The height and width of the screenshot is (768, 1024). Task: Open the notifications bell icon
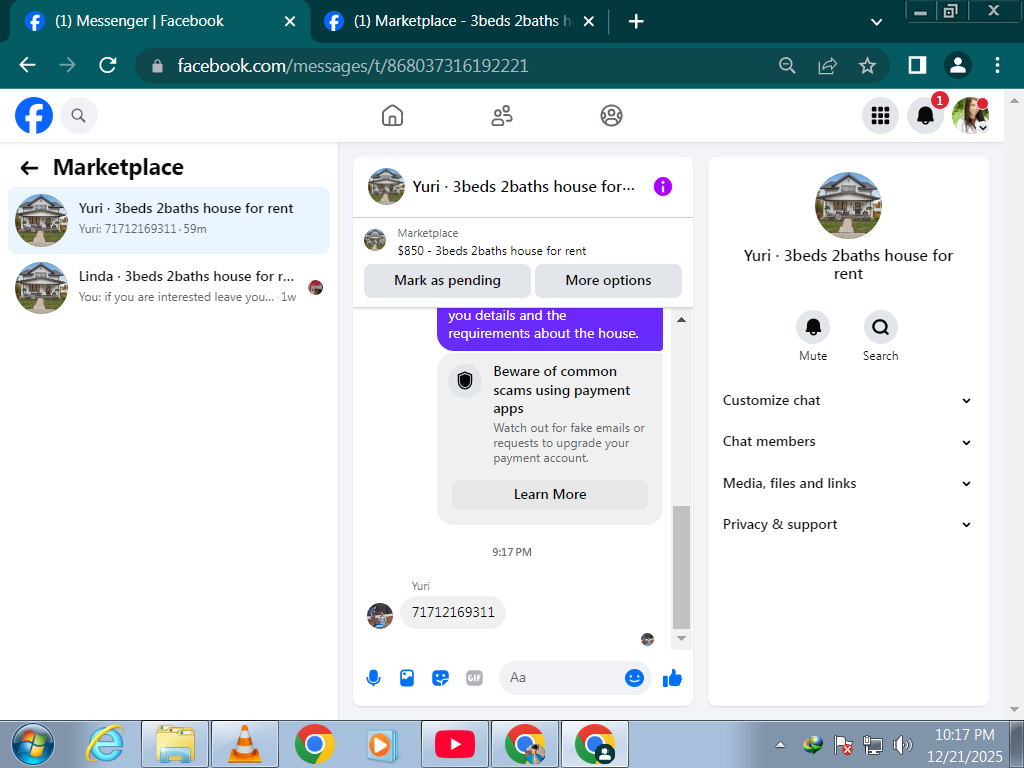(x=925, y=116)
